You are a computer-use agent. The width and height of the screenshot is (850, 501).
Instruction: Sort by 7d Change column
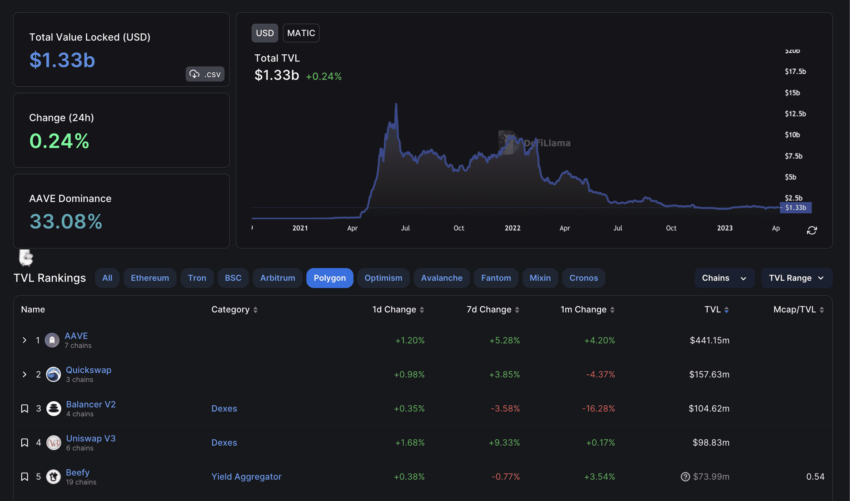pos(493,310)
